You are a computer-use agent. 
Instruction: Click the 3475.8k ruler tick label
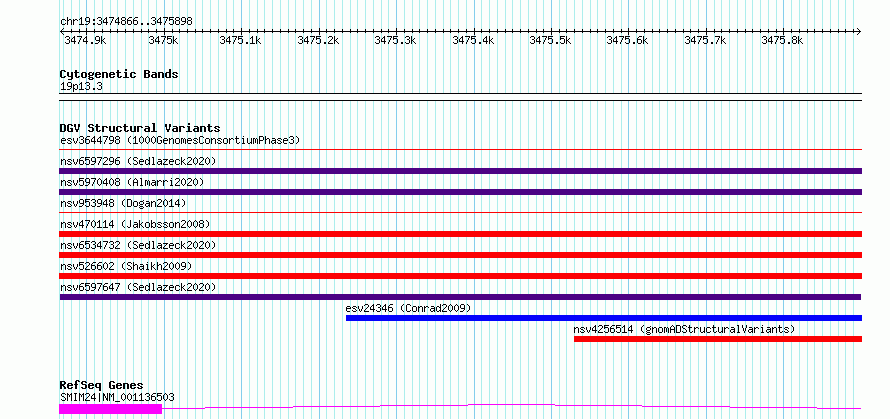tap(782, 40)
